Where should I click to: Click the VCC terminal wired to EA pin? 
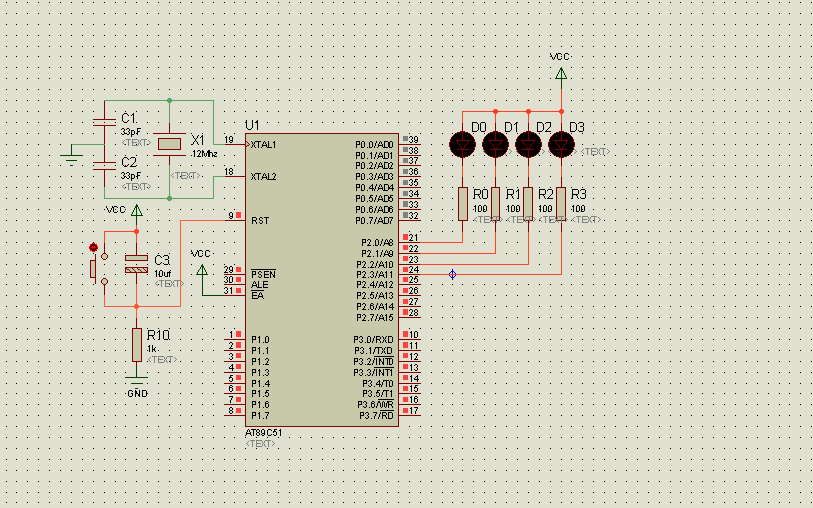pos(202,270)
